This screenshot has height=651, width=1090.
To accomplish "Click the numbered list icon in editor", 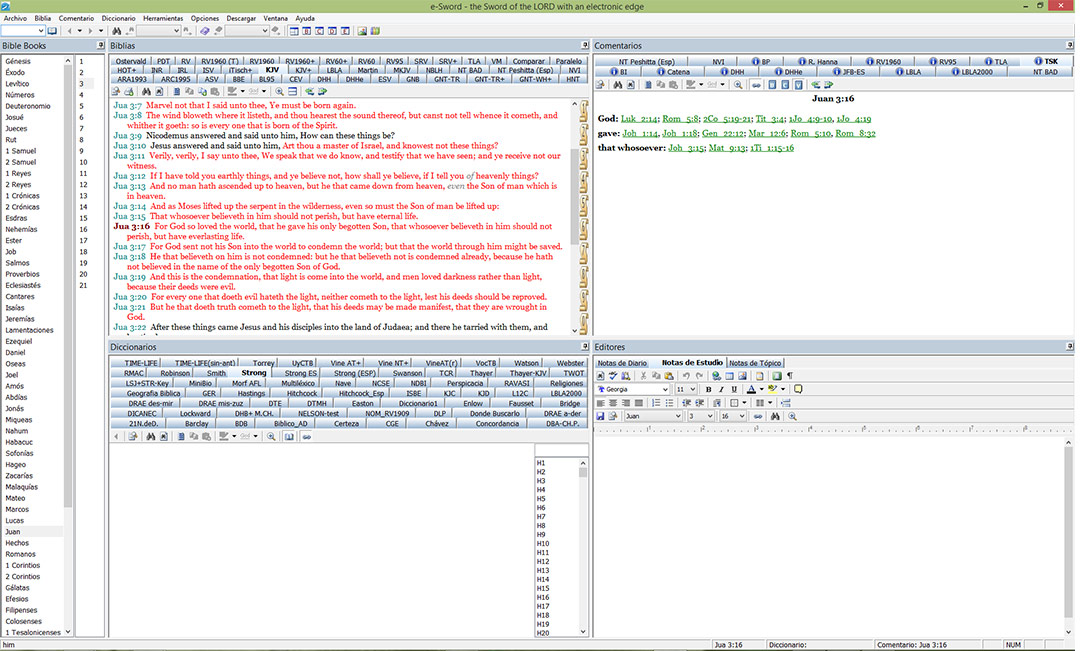I will (x=656, y=403).
